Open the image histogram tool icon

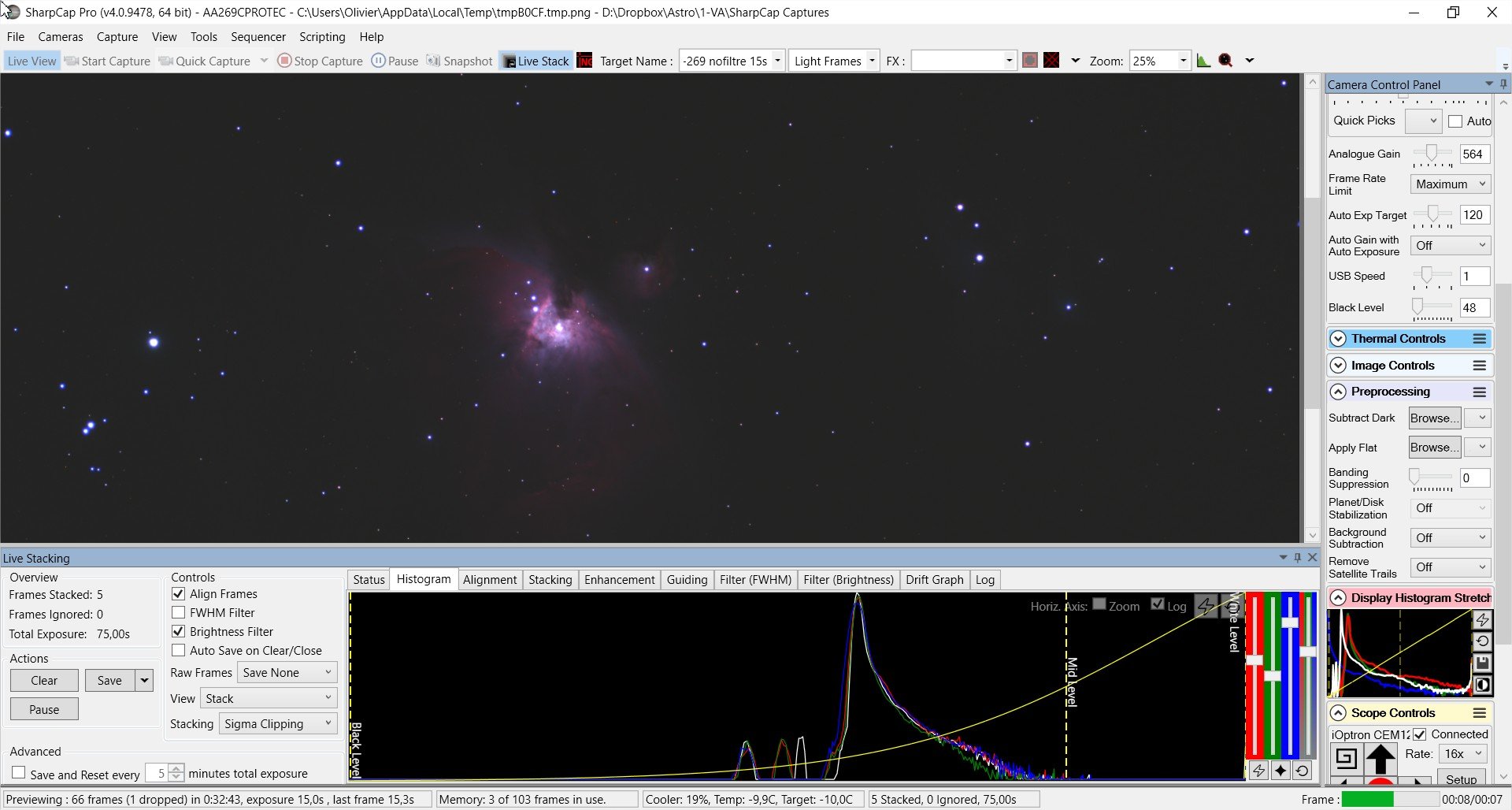point(1203,61)
